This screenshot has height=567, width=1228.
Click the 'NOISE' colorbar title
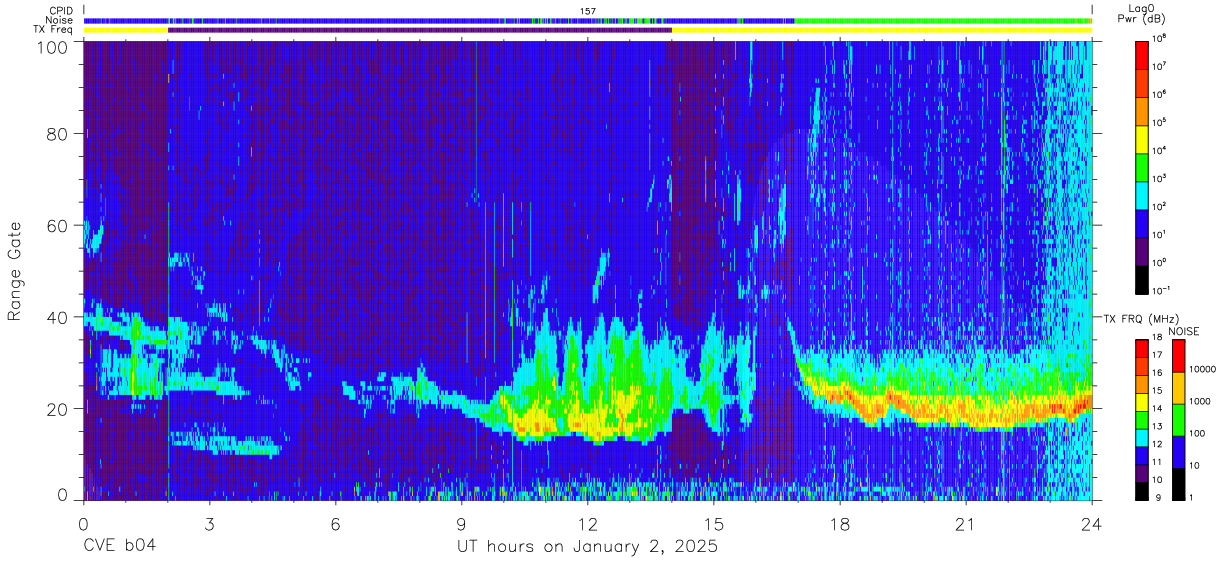(x=1184, y=331)
